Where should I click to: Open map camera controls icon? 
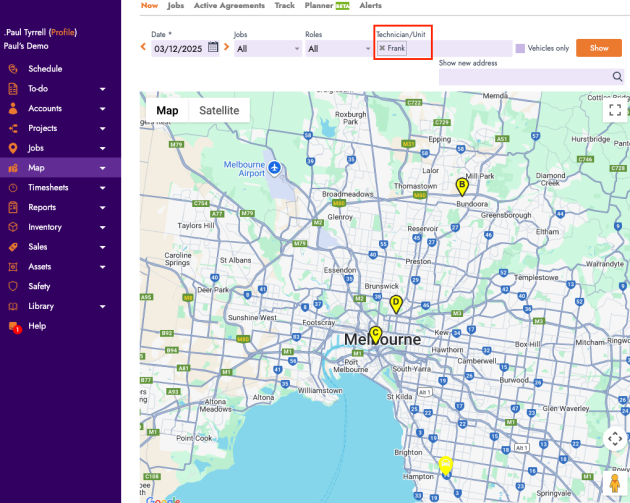click(x=616, y=438)
